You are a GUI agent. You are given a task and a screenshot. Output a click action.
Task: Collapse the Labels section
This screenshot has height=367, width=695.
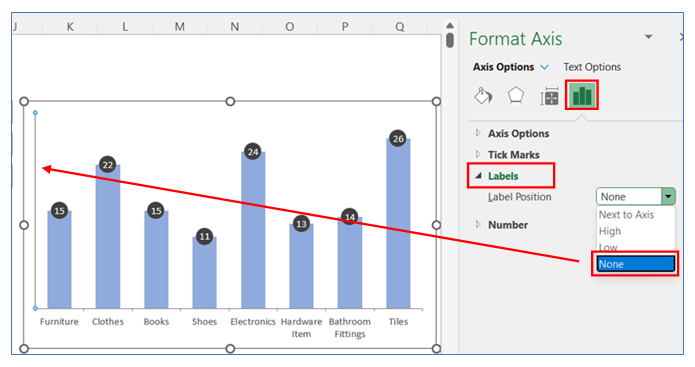pos(497,176)
